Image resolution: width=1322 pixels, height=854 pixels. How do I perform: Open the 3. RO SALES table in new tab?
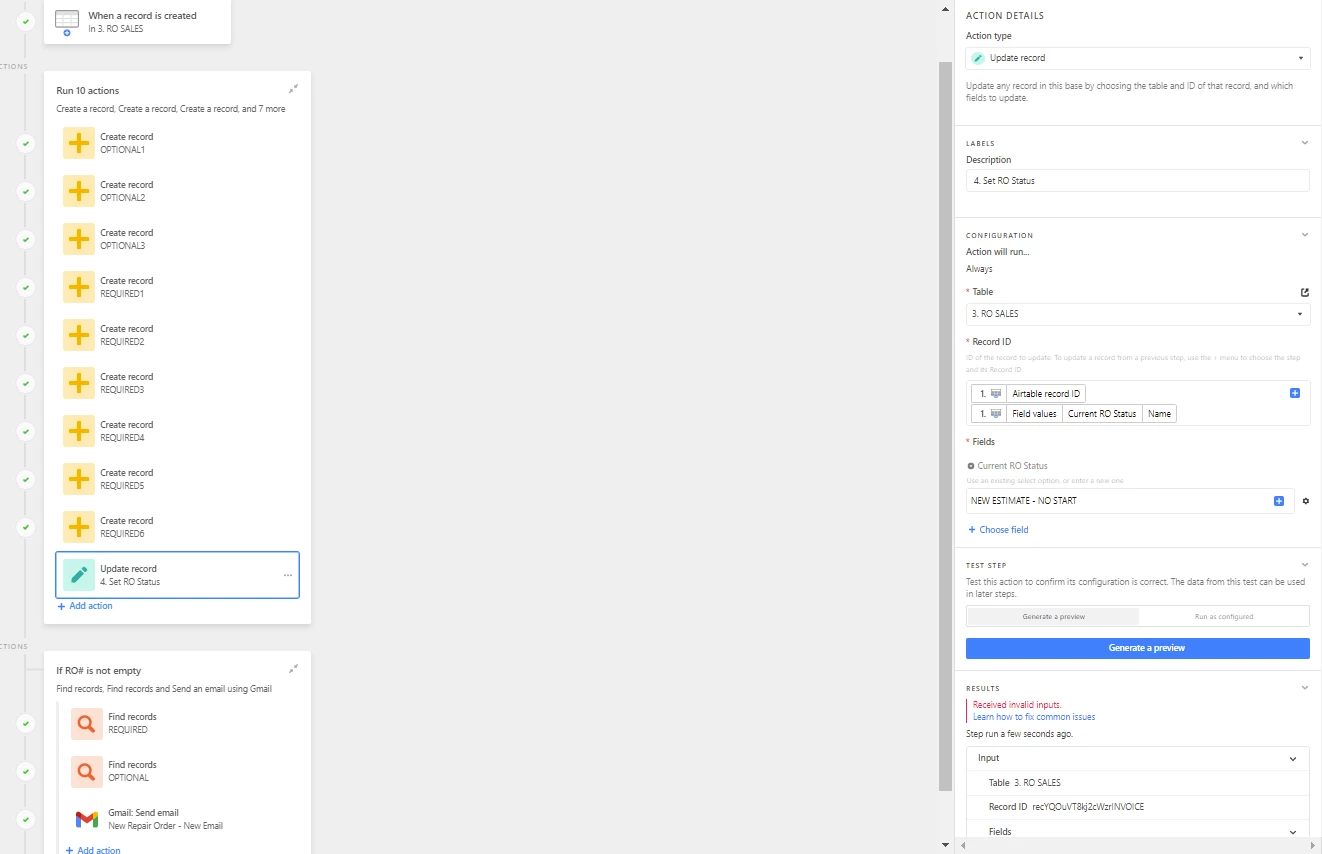tap(1304, 292)
